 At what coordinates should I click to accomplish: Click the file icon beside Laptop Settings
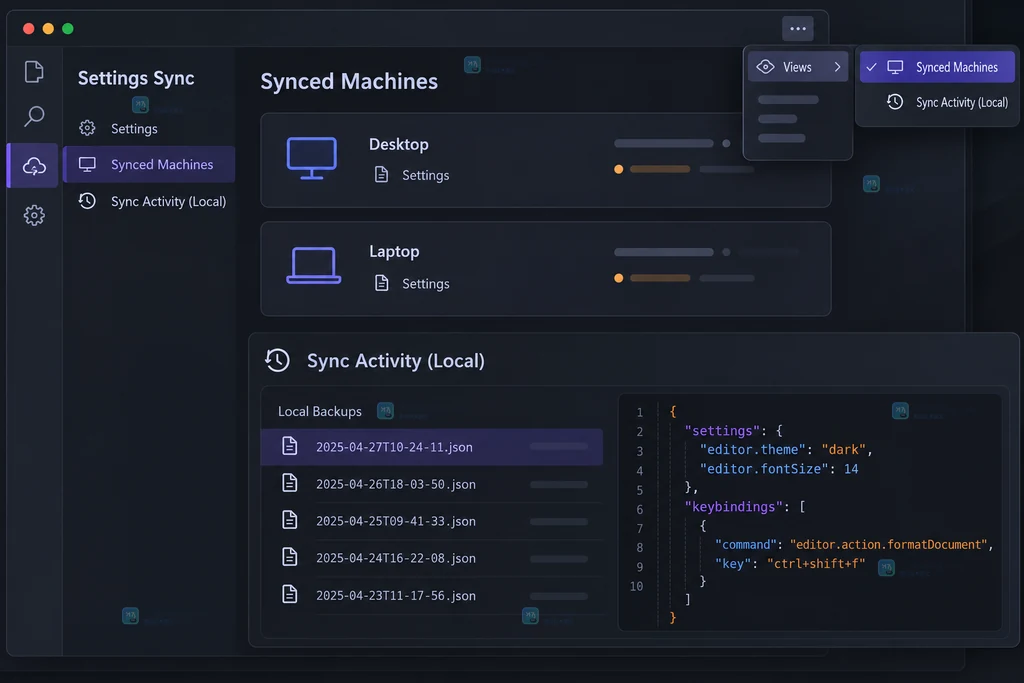(381, 283)
